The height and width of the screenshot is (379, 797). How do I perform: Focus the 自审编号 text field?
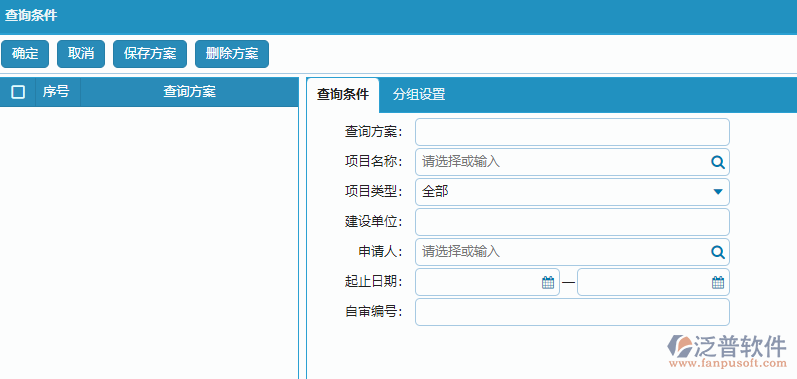point(572,312)
